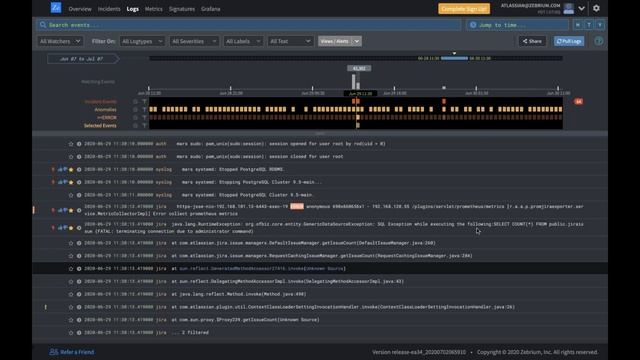Click the Jun 07 to Jul 07 date range
Image resolution: width=640 pixels, height=360 pixels.
click(82, 59)
